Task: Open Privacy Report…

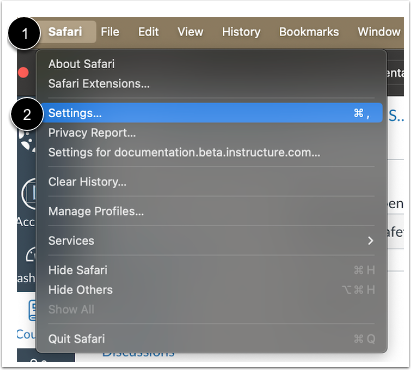Action: coord(211,133)
